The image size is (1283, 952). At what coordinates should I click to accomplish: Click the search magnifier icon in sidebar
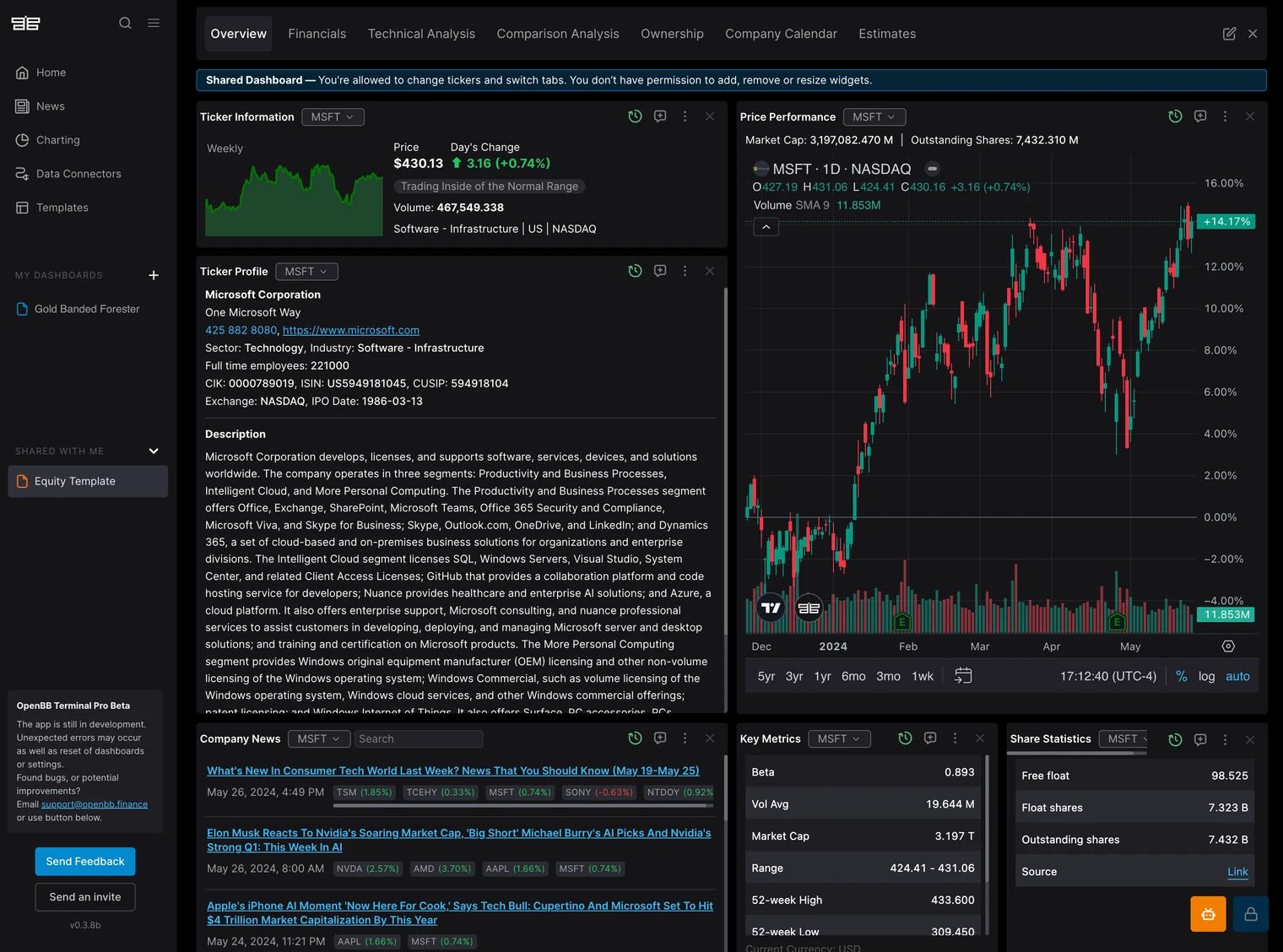(x=125, y=23)
